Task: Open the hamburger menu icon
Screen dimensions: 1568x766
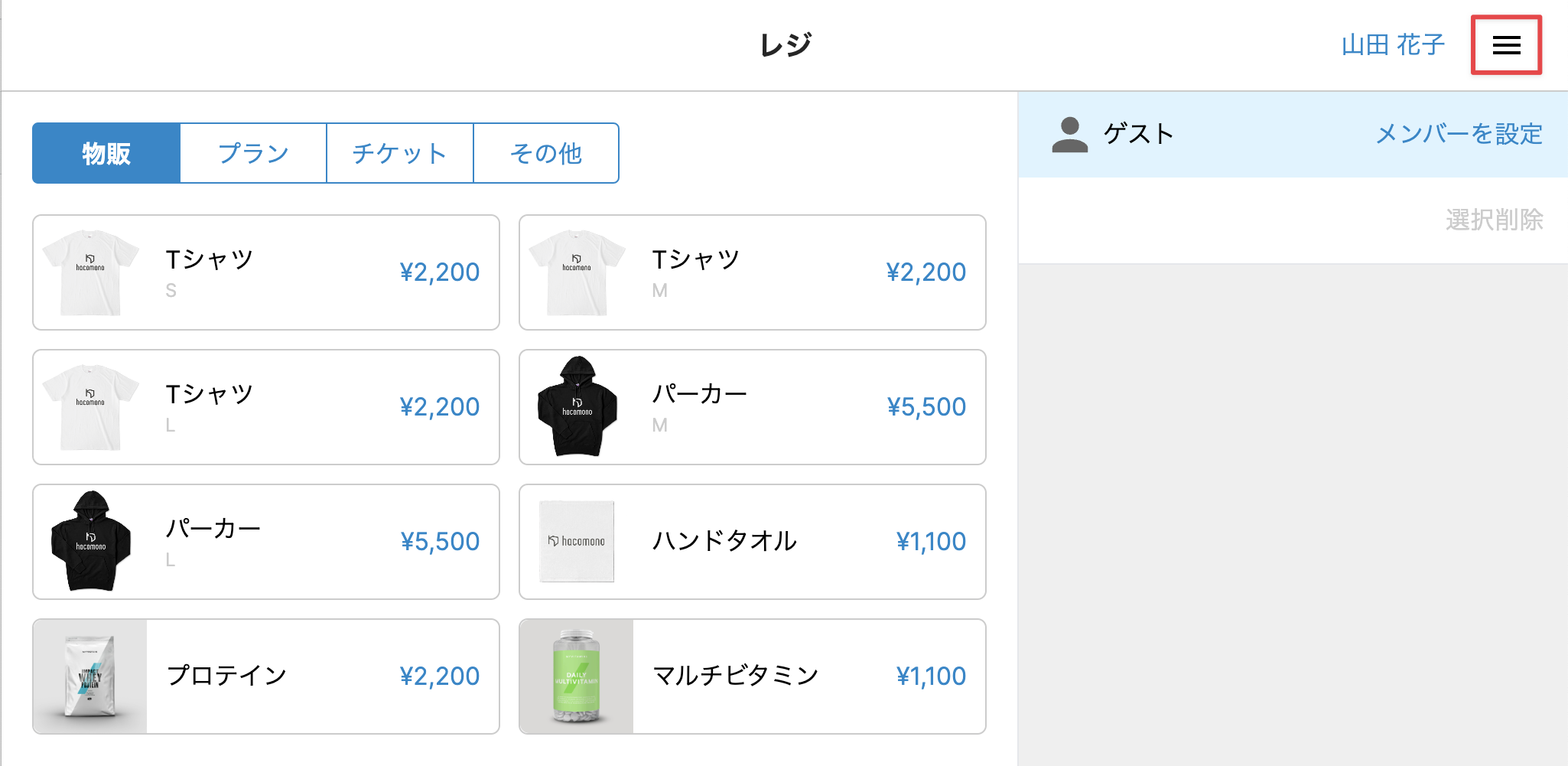Action: (1506, 45)
